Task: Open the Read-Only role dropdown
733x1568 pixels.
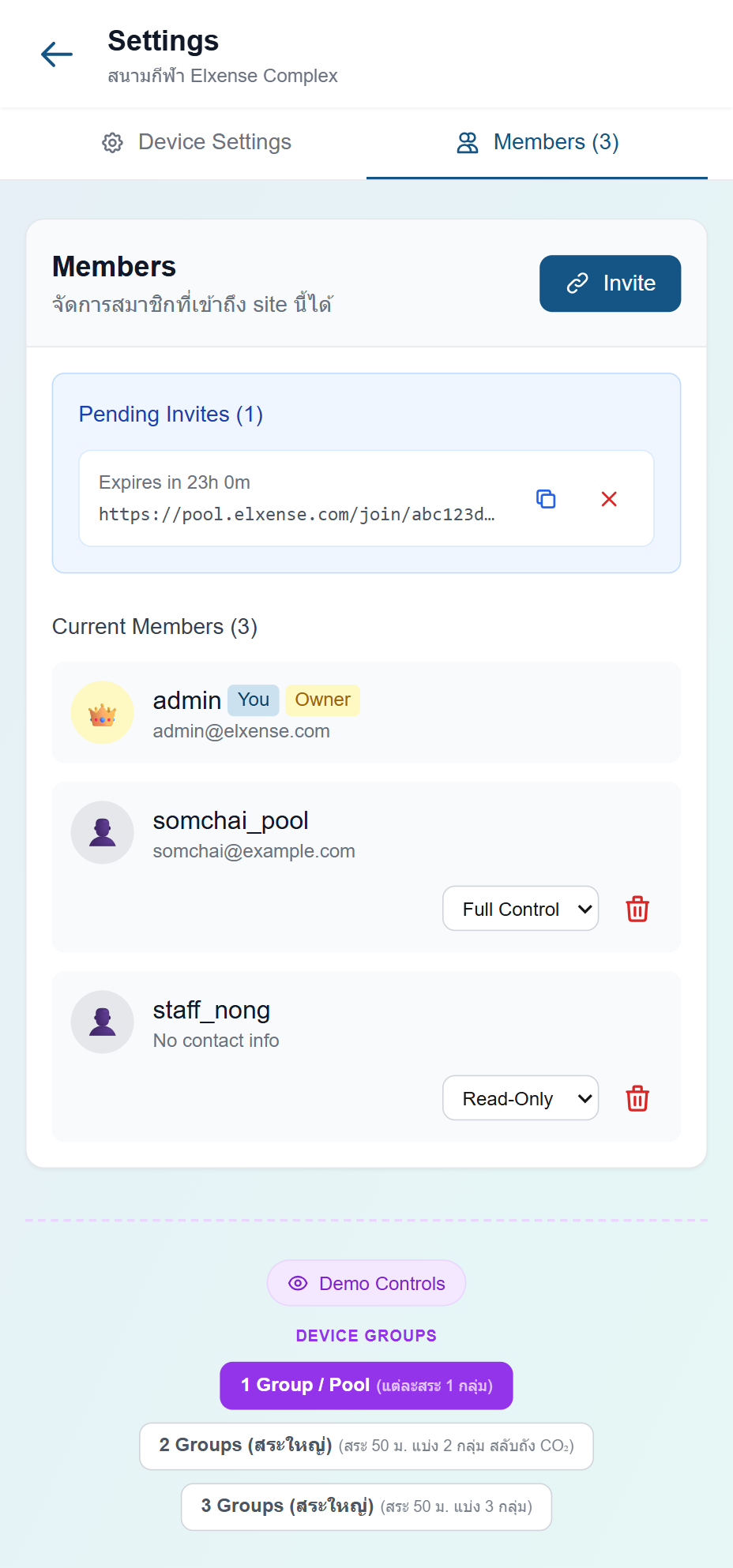Action: [521, 1098]
